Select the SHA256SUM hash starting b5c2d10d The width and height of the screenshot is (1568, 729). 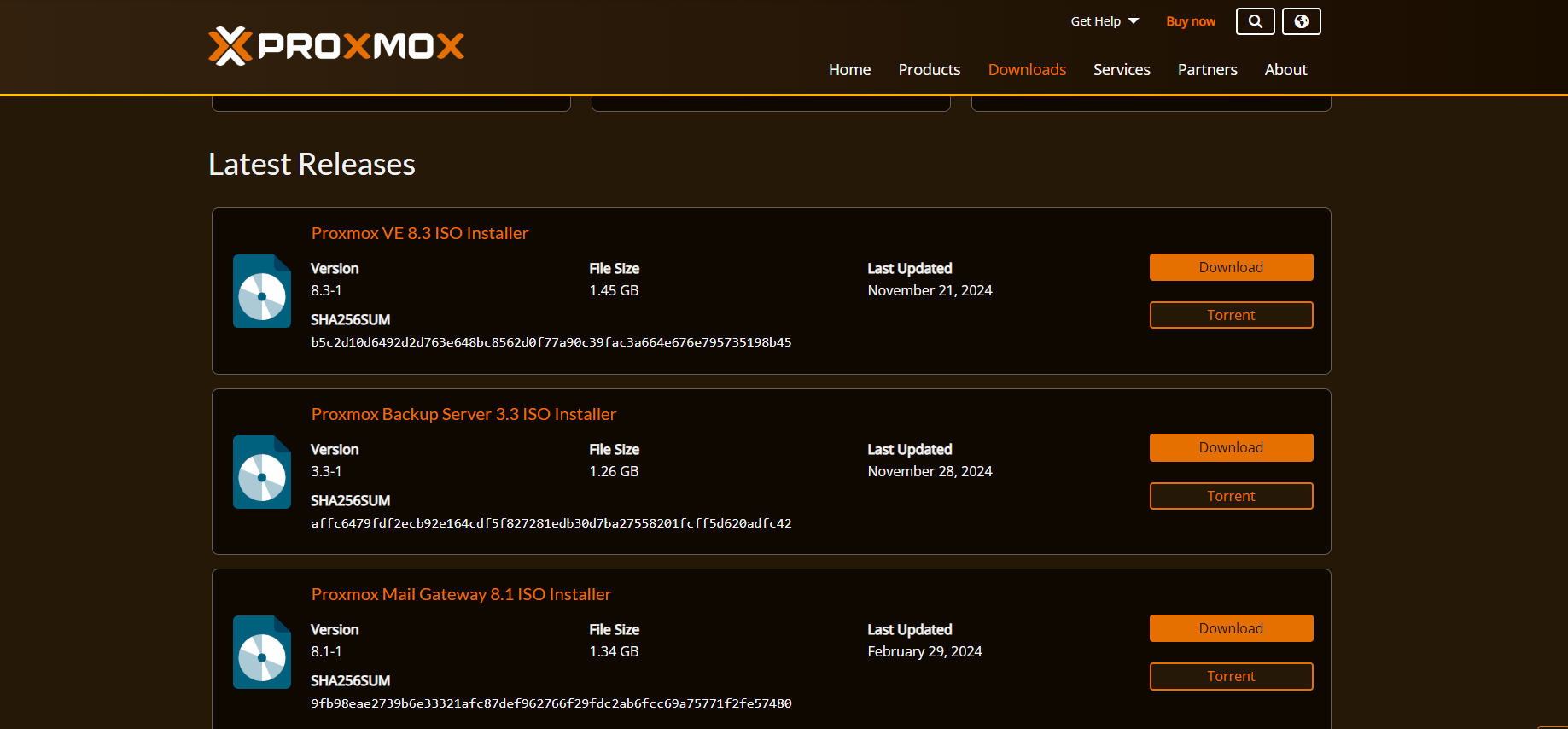tap(551, 342)
